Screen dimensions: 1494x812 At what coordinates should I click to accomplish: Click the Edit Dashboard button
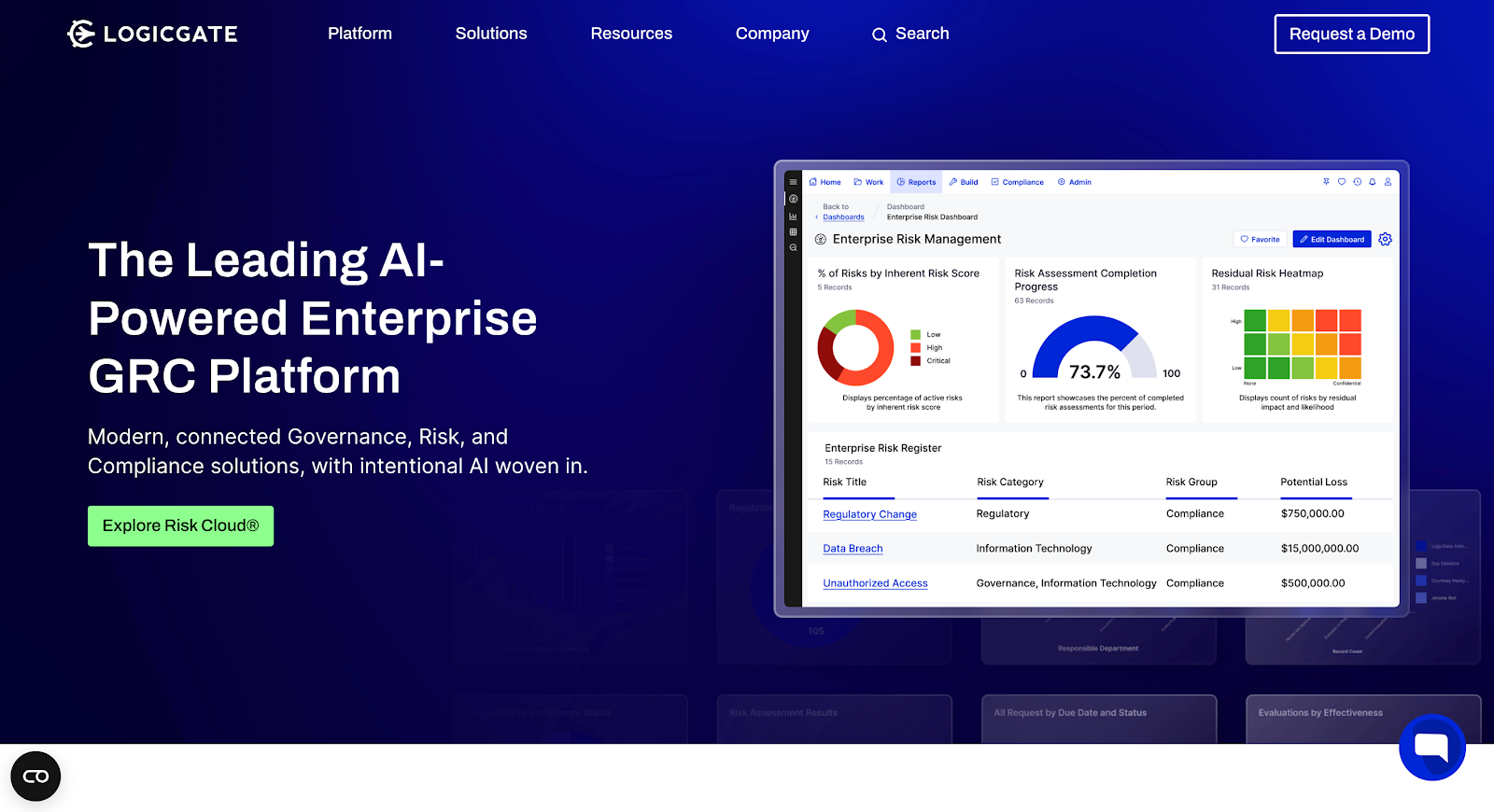(1332, 239)
